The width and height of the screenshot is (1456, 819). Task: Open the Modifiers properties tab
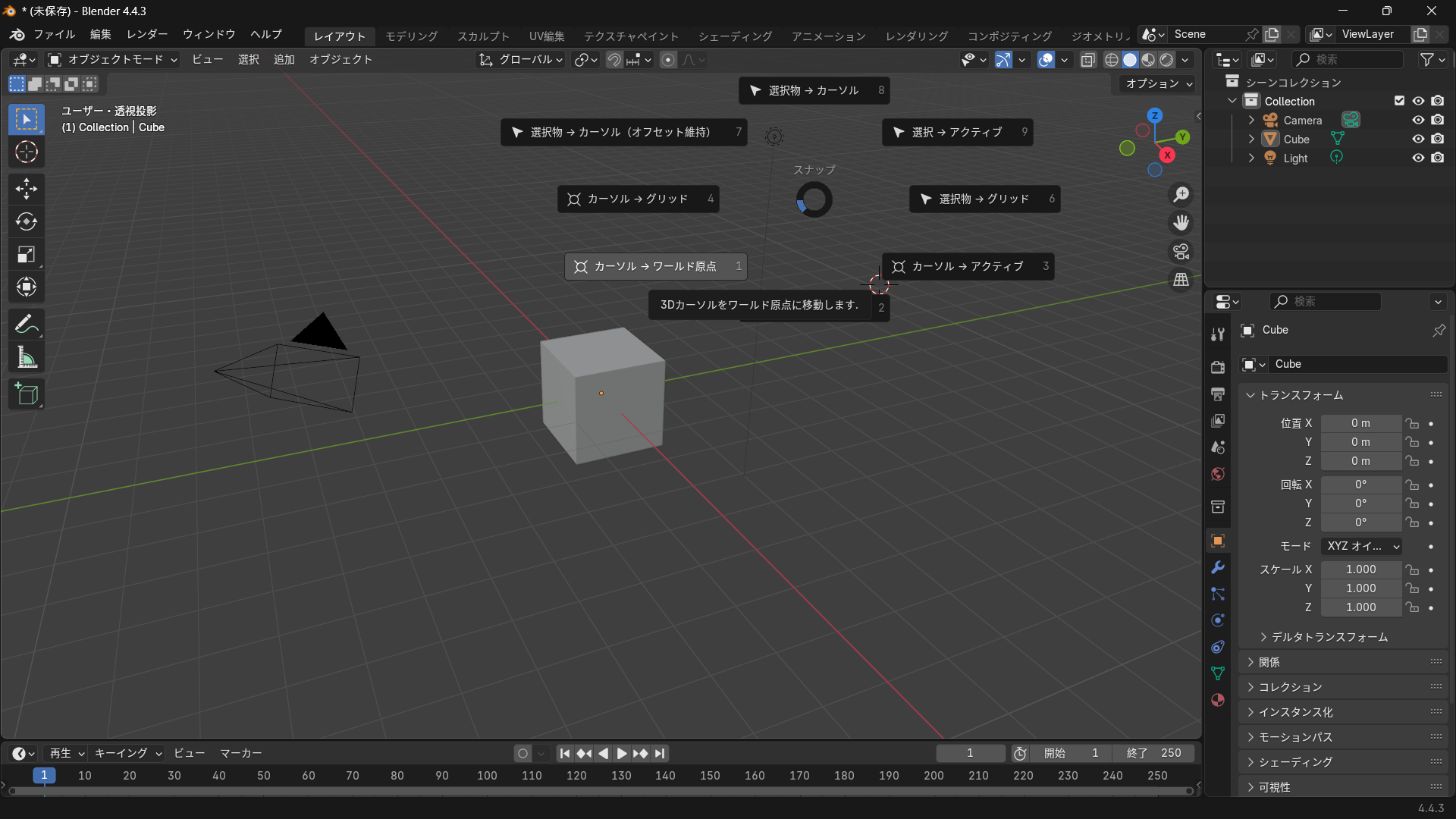pos(1218,567)
